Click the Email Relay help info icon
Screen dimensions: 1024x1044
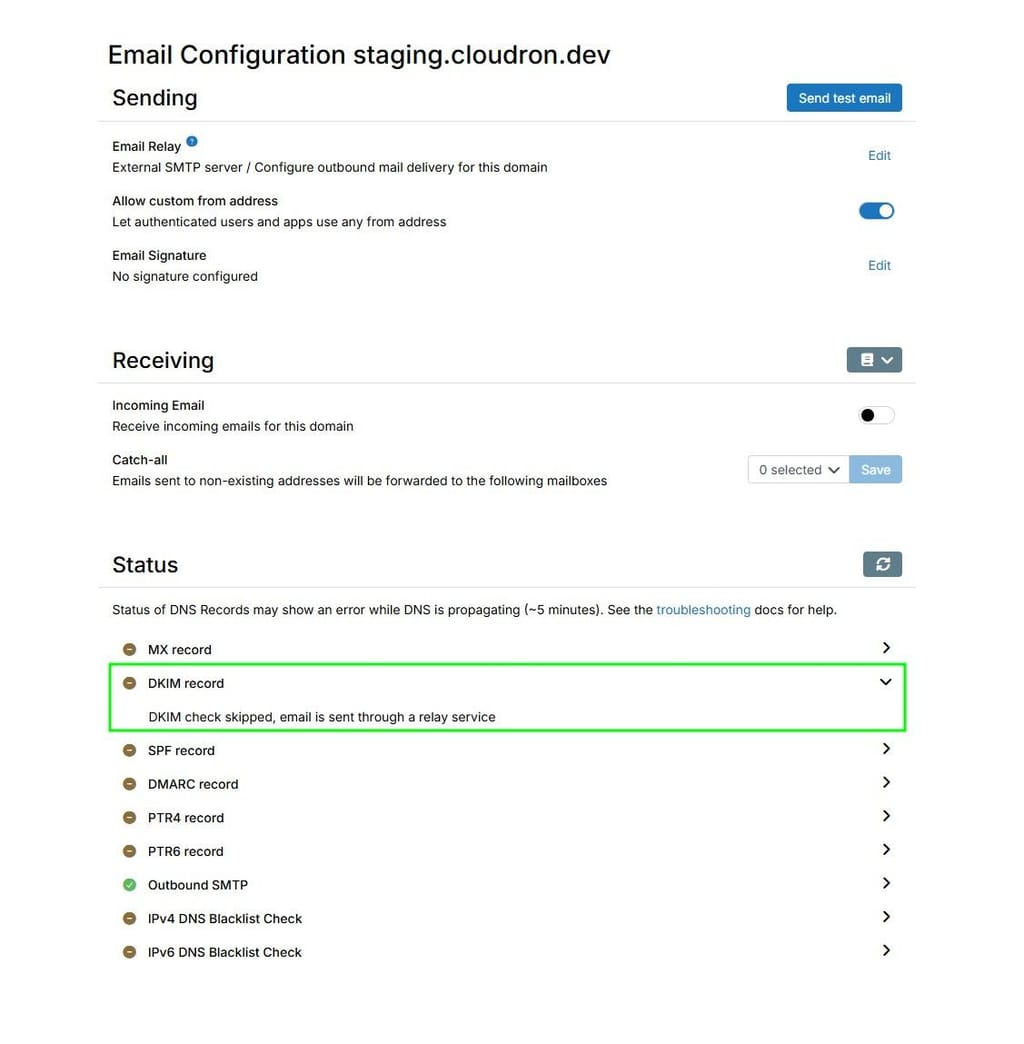(x=192, y=142)
